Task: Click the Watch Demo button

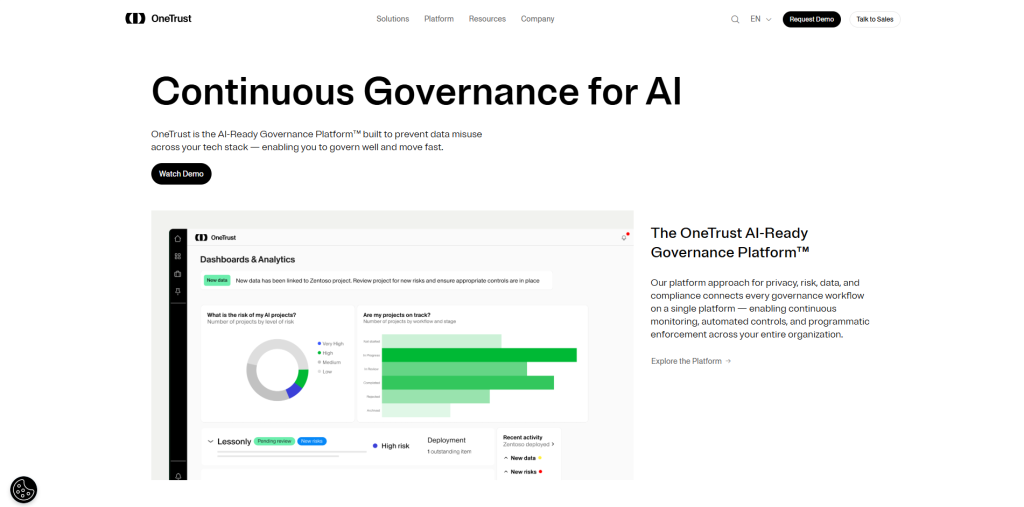Action: coord(182,174)
